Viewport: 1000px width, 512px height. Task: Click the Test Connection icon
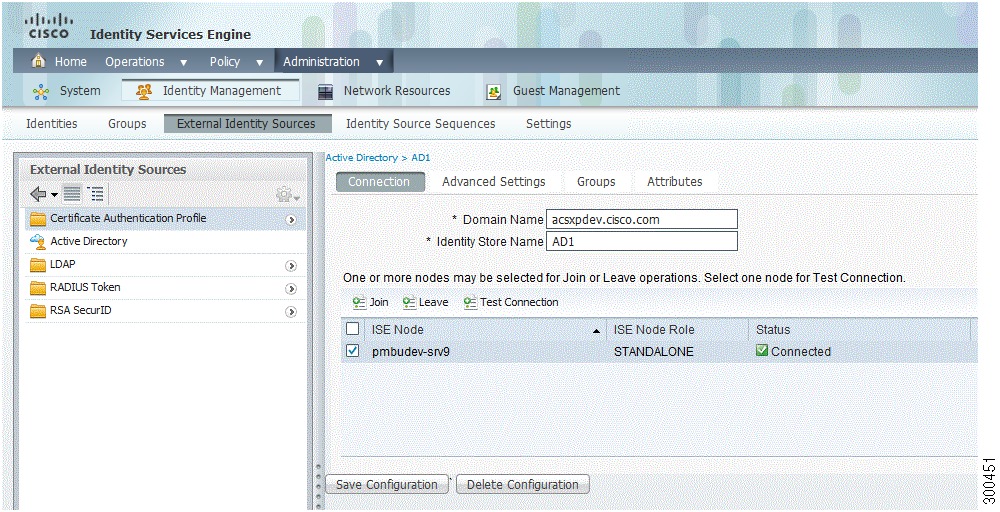[x=470, y=303]
